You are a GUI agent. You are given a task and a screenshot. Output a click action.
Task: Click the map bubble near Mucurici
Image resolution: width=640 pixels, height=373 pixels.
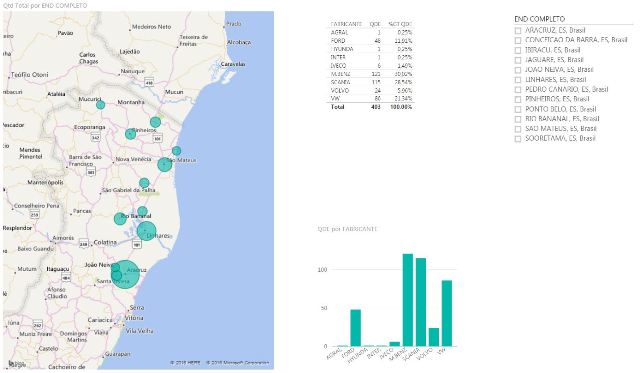tap(100, 105)
